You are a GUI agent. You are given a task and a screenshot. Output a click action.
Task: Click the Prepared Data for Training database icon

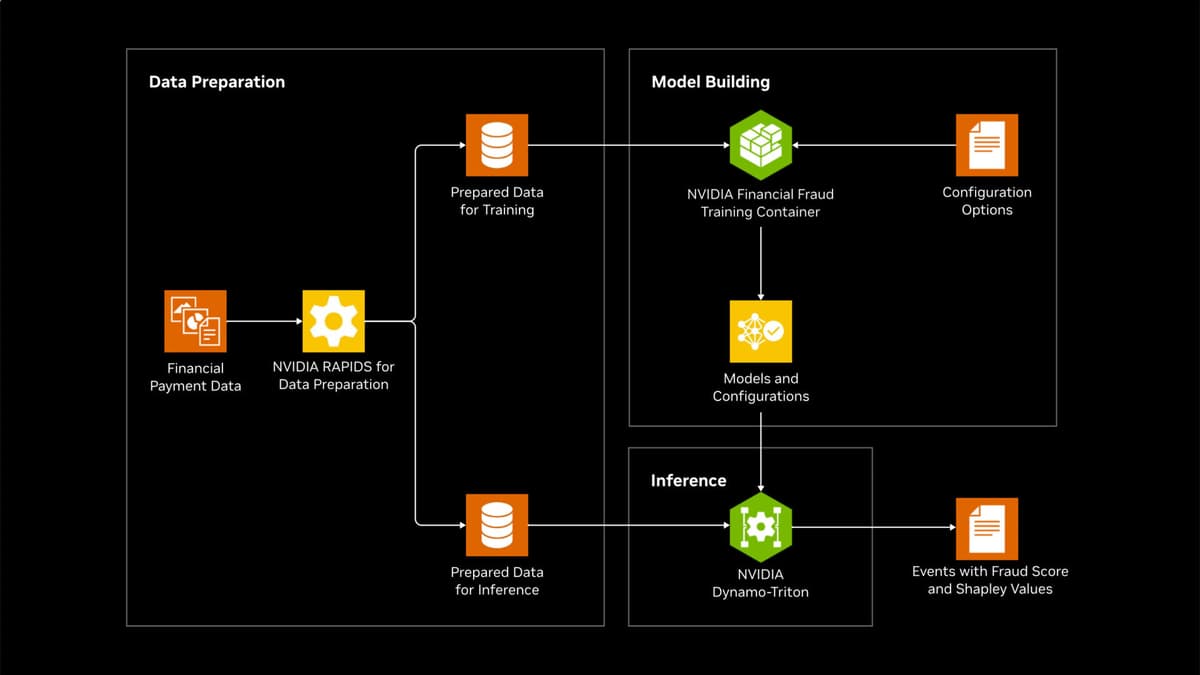(497, 145)
